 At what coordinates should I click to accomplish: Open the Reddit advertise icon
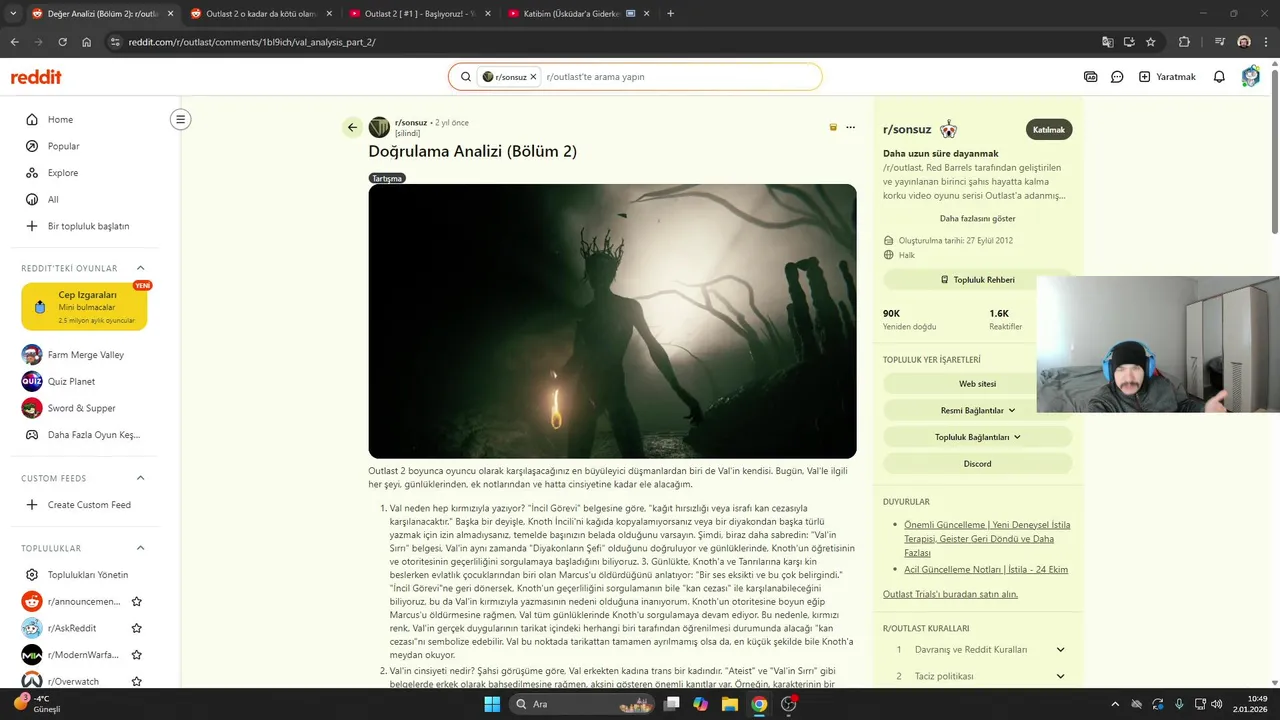click(1090, 77)
